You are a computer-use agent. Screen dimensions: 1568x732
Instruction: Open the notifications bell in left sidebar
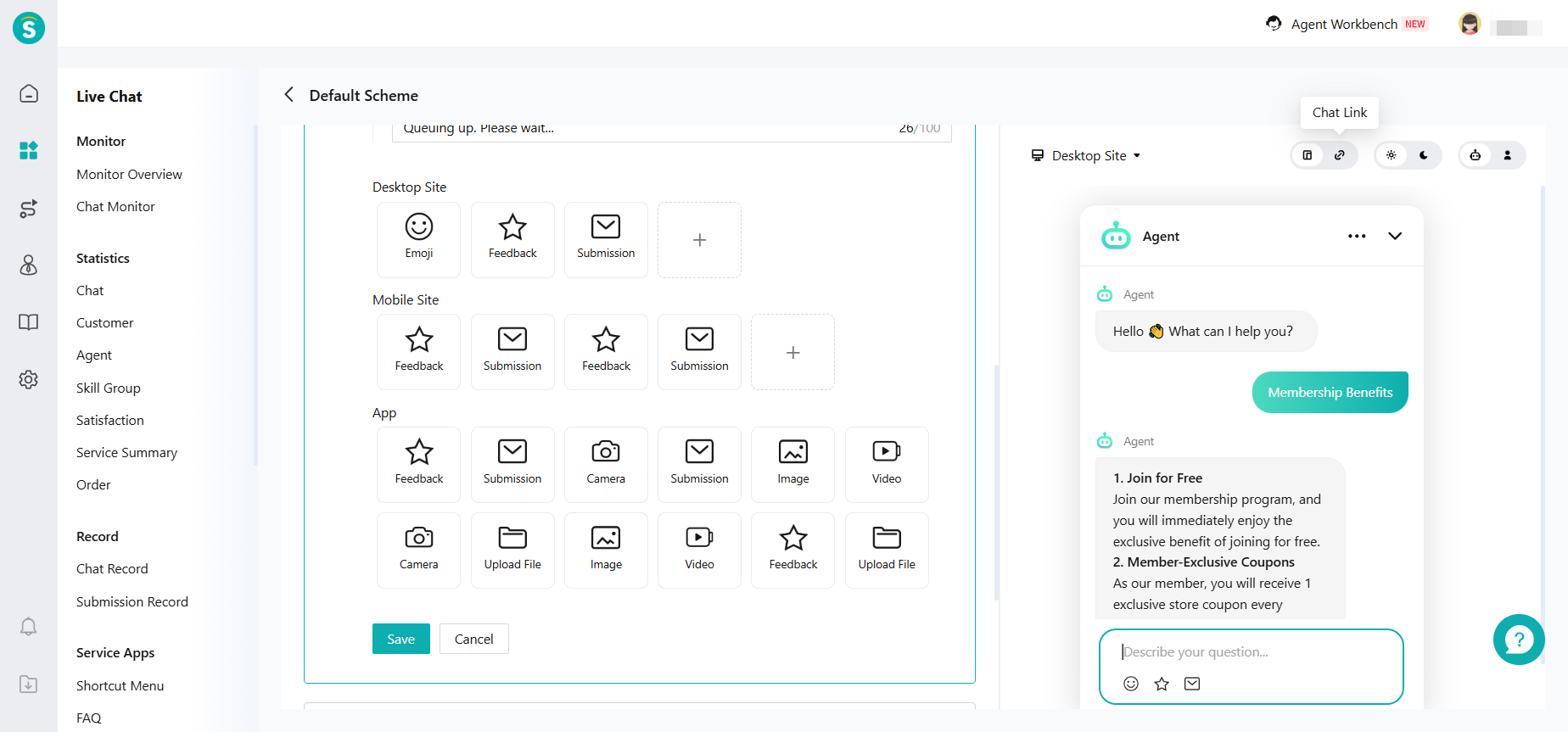click(x=28, y=627)
